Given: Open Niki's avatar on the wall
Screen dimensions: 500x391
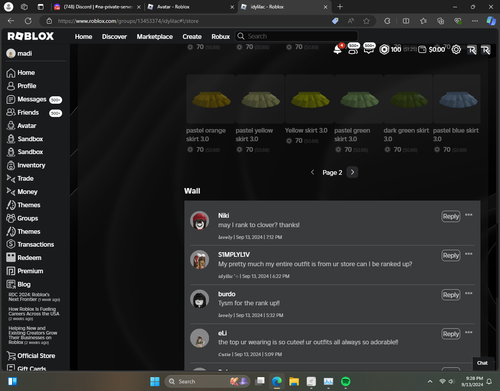Looking at the screenshot, I should pos(199,221).
